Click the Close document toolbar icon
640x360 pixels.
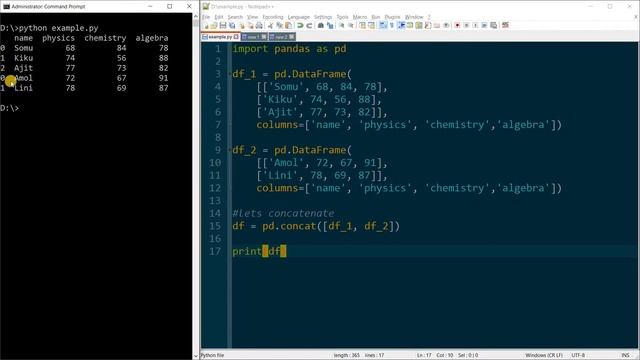(x=242, y=25)
